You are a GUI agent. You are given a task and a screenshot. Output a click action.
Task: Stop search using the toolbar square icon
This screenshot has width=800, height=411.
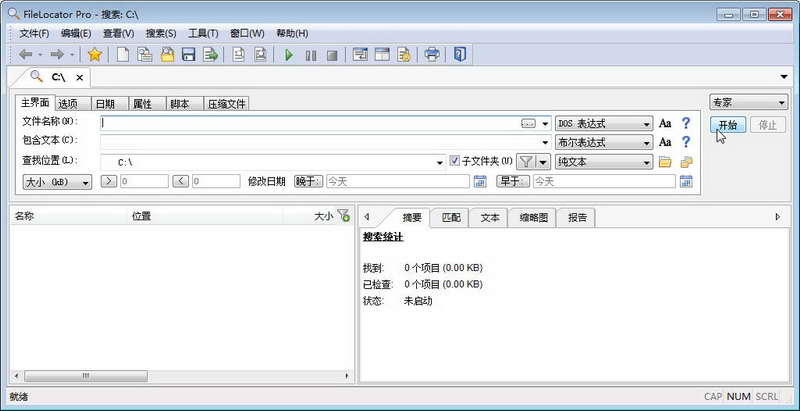coord(332,55)
